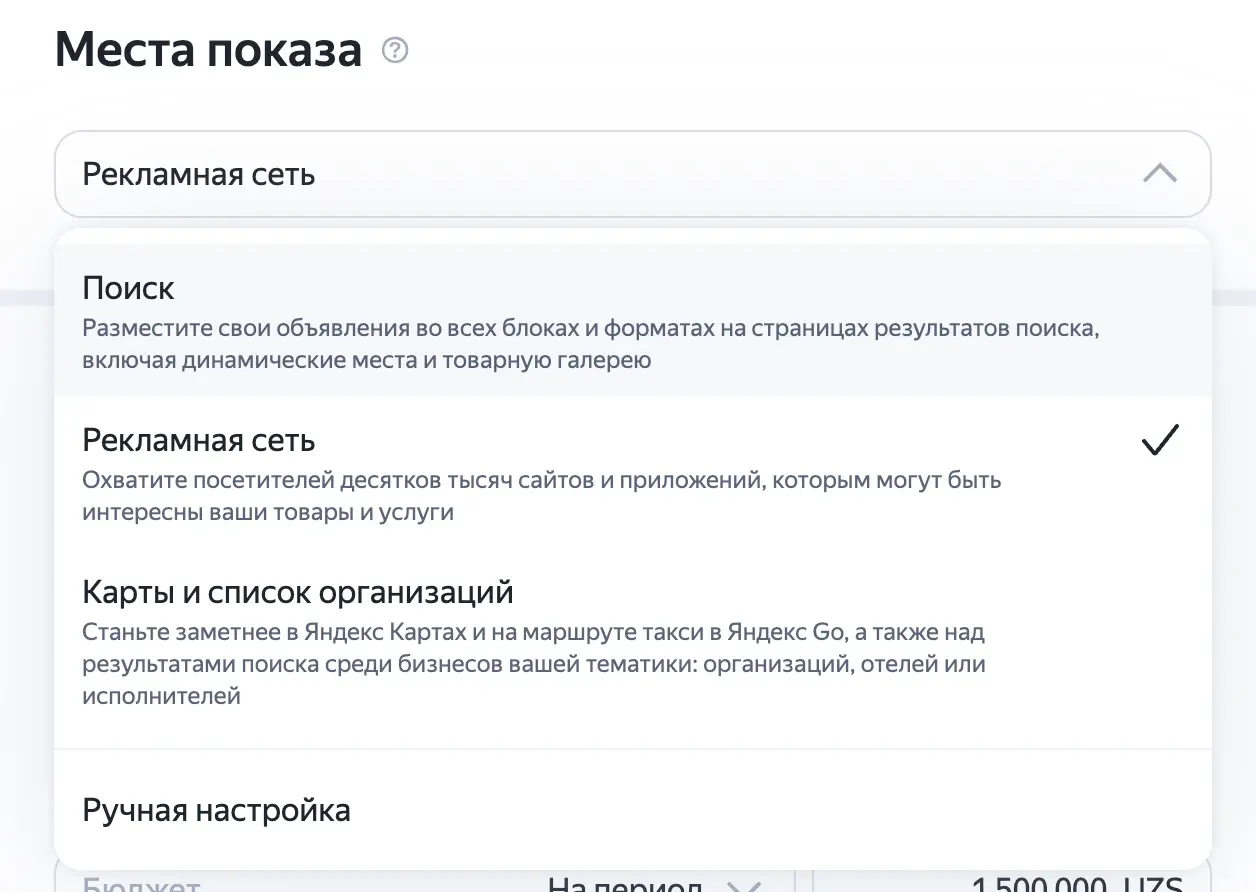
Task: Choose Ручная настройка option
Action: pyautogui.click(x=632, y=809)
